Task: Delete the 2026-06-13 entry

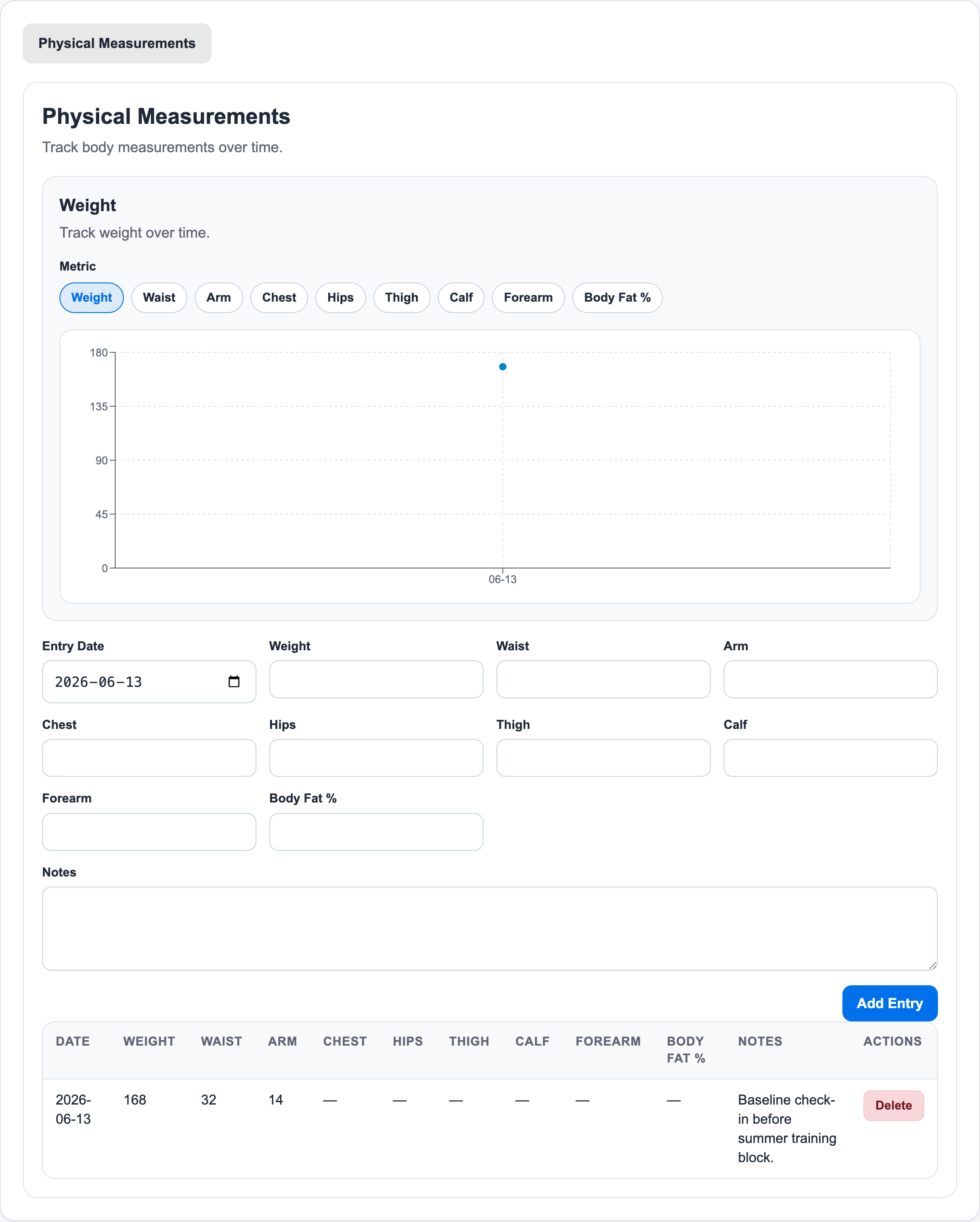Action: coord(893,1105)
